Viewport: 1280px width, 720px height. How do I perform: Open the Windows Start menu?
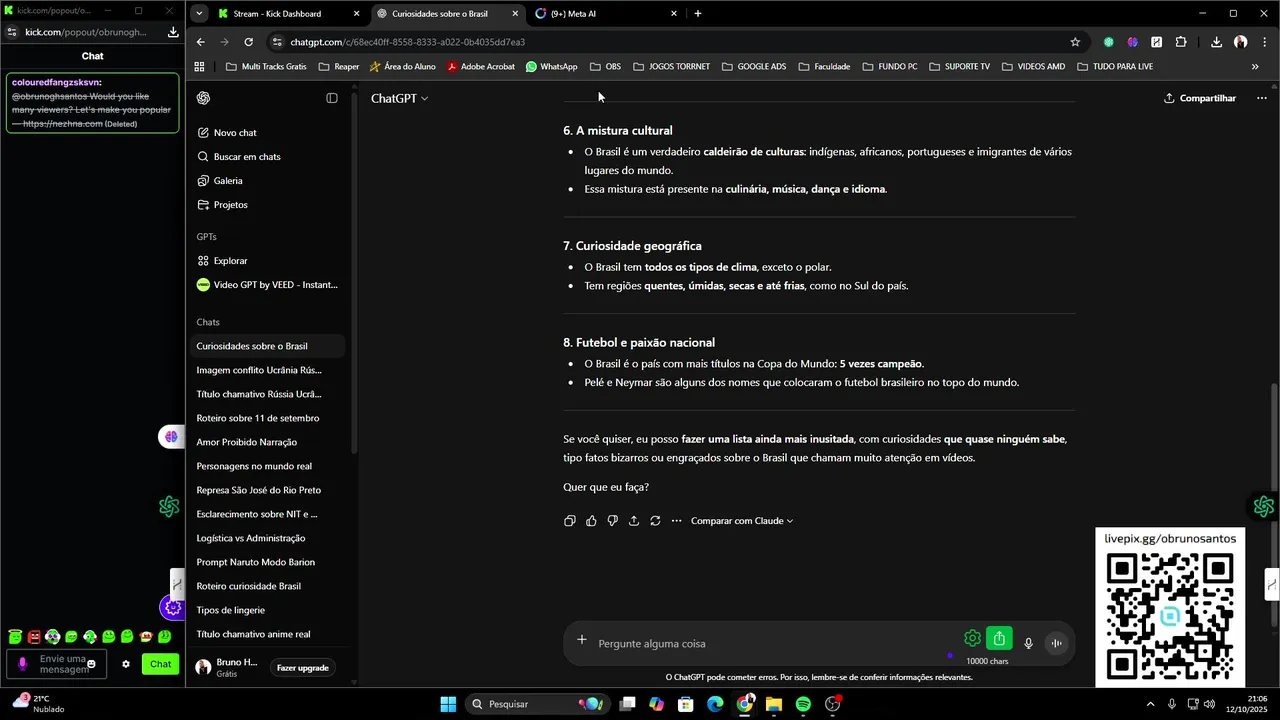(448, 704)
